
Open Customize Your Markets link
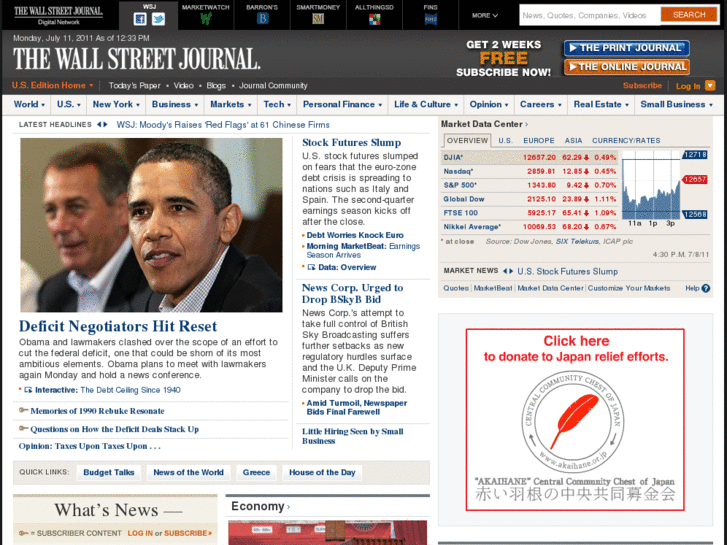[x=629, y=288]
